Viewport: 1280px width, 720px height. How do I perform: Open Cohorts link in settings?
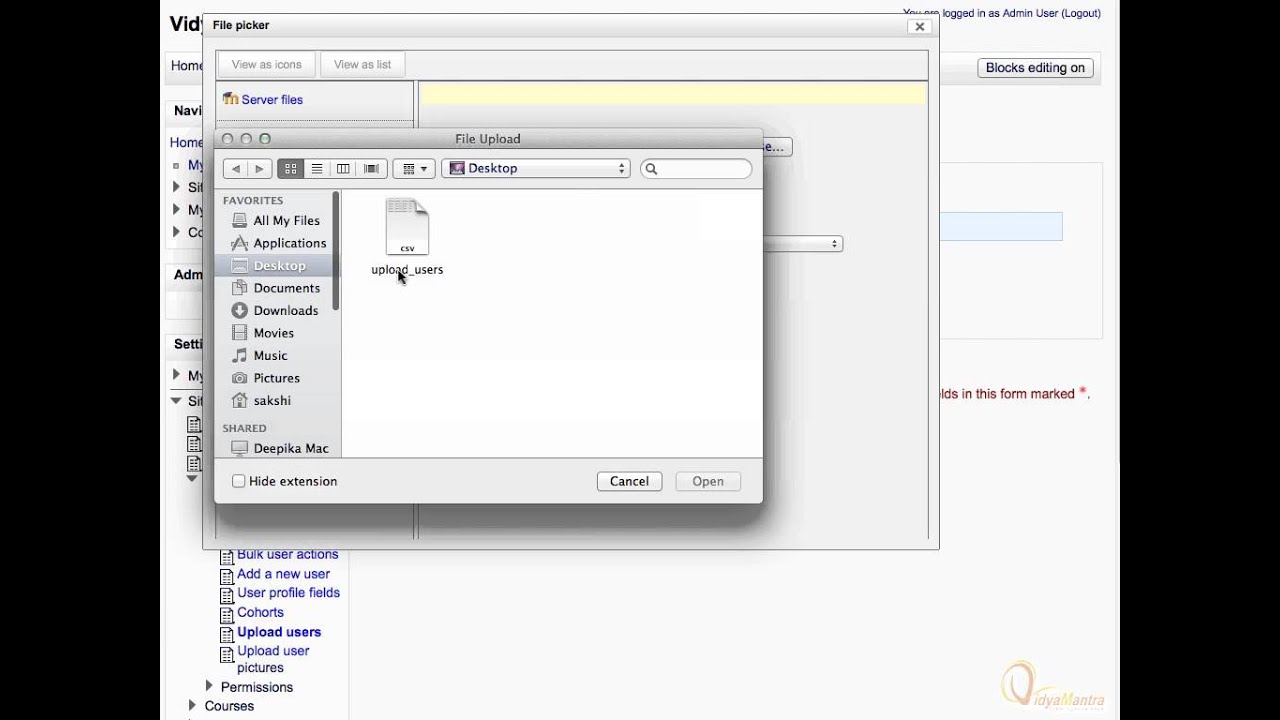pyautogui.click(x=260, y=612)
